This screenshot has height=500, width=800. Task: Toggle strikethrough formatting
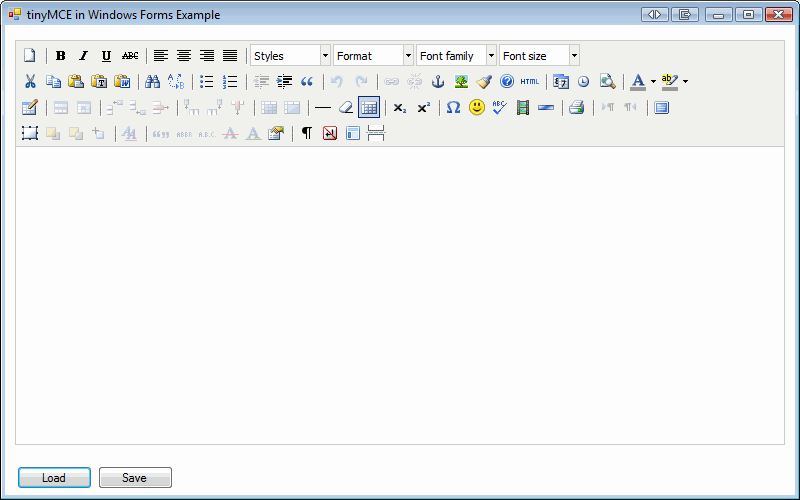coord(130,56)
